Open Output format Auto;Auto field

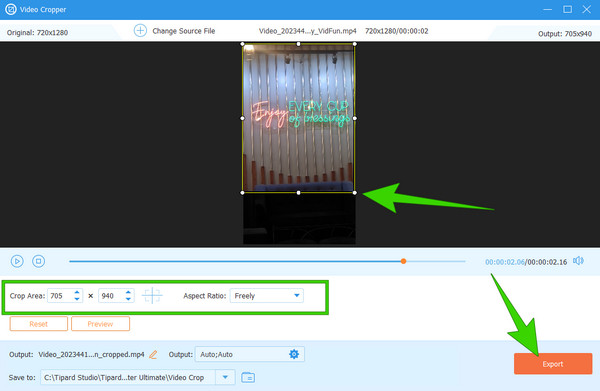(x=250, y=354)
